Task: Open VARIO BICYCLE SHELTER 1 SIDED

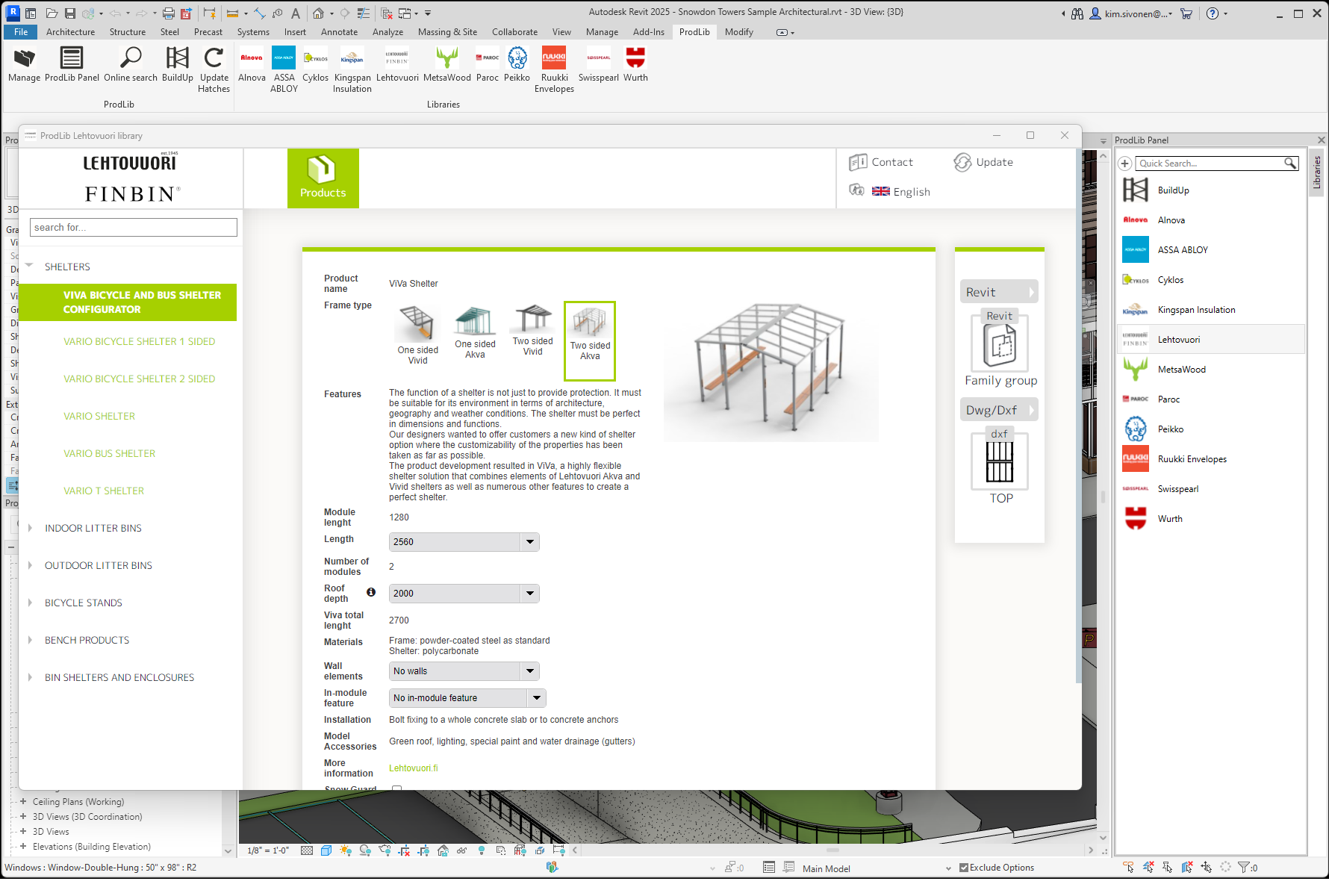Action: pyautogui.click(x=139, y=341)
